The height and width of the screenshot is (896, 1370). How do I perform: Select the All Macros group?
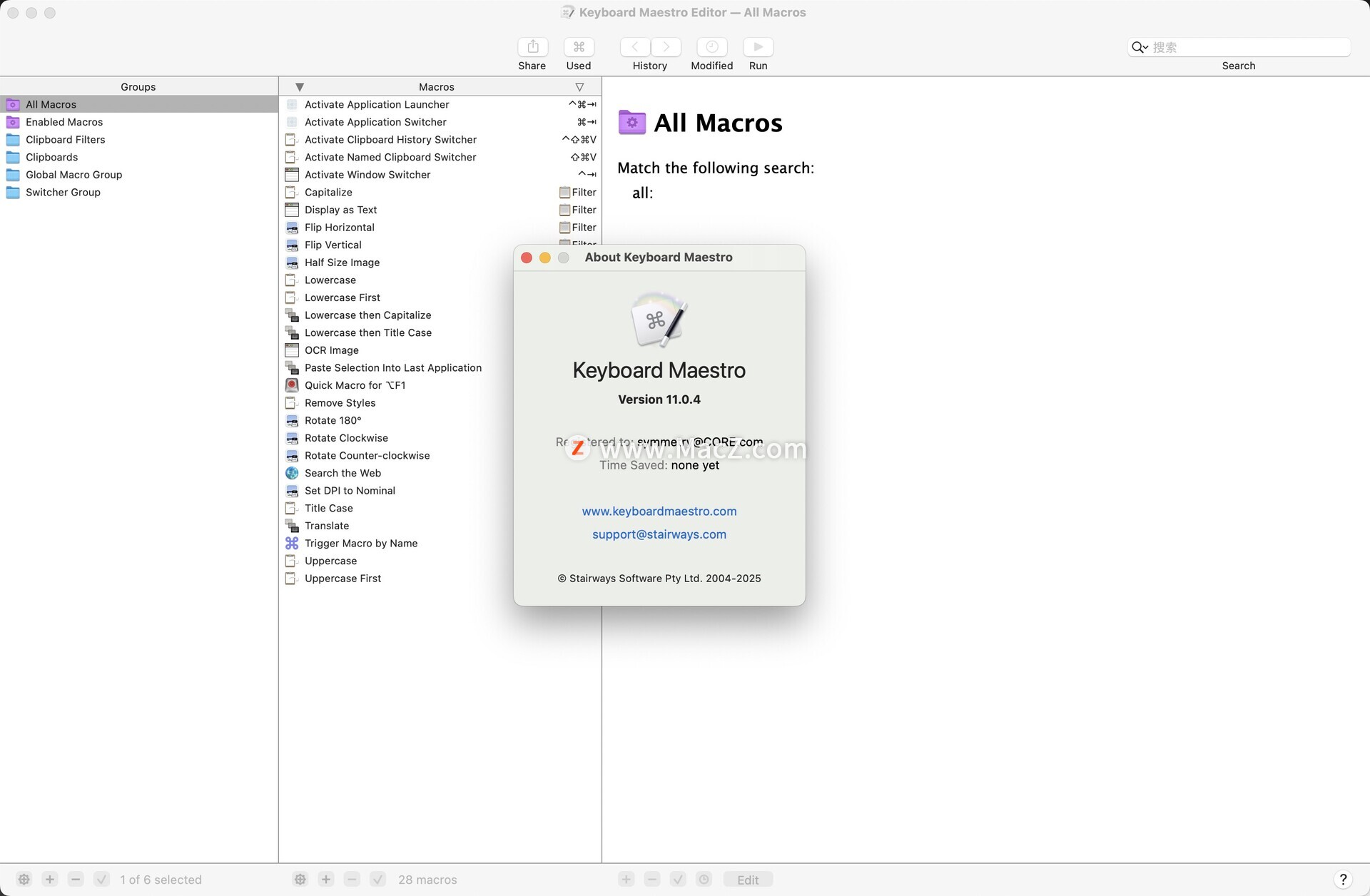pos(139,104)
